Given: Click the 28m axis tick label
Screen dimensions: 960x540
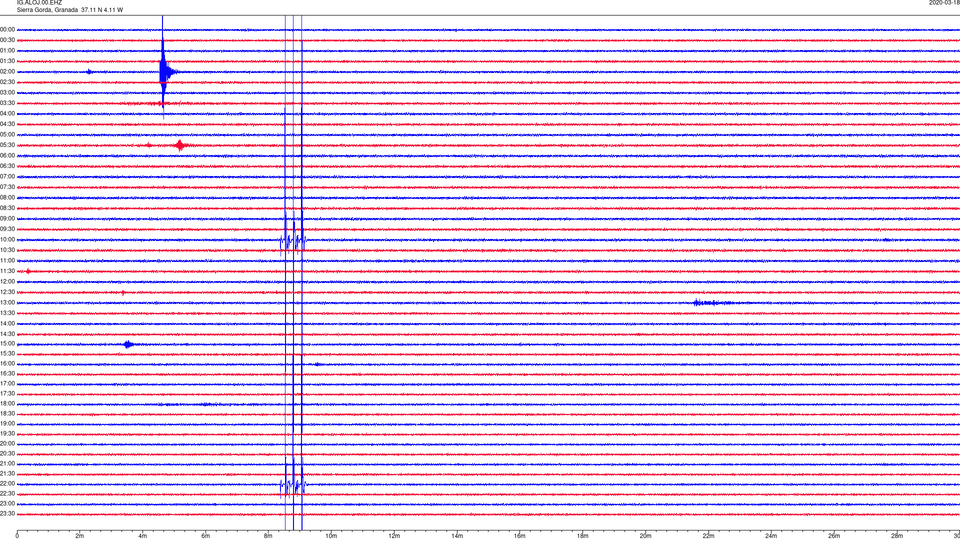Looking at the screenshot, I should tap(897, 536).
